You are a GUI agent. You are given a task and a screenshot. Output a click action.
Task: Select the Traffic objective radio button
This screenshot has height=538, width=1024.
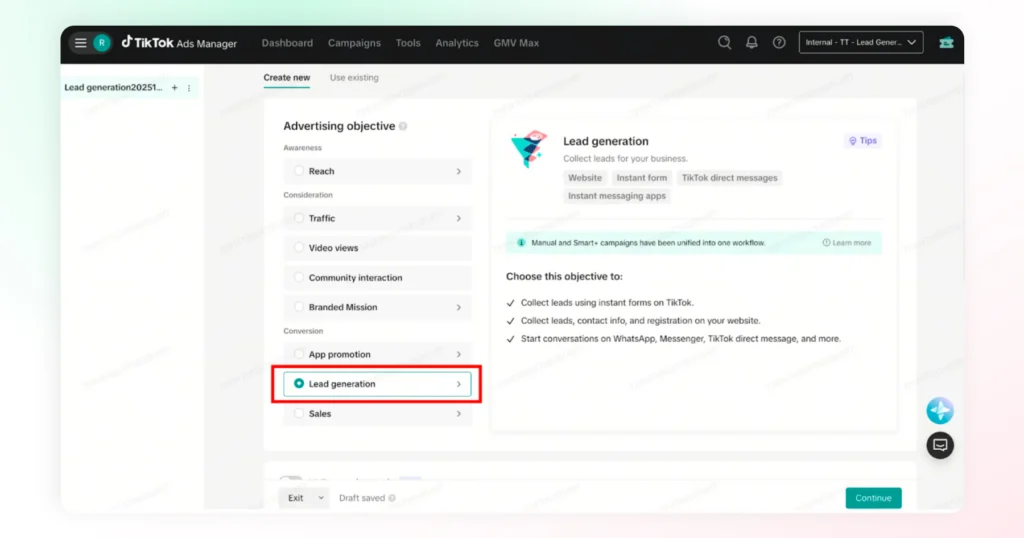click(298, 218)
